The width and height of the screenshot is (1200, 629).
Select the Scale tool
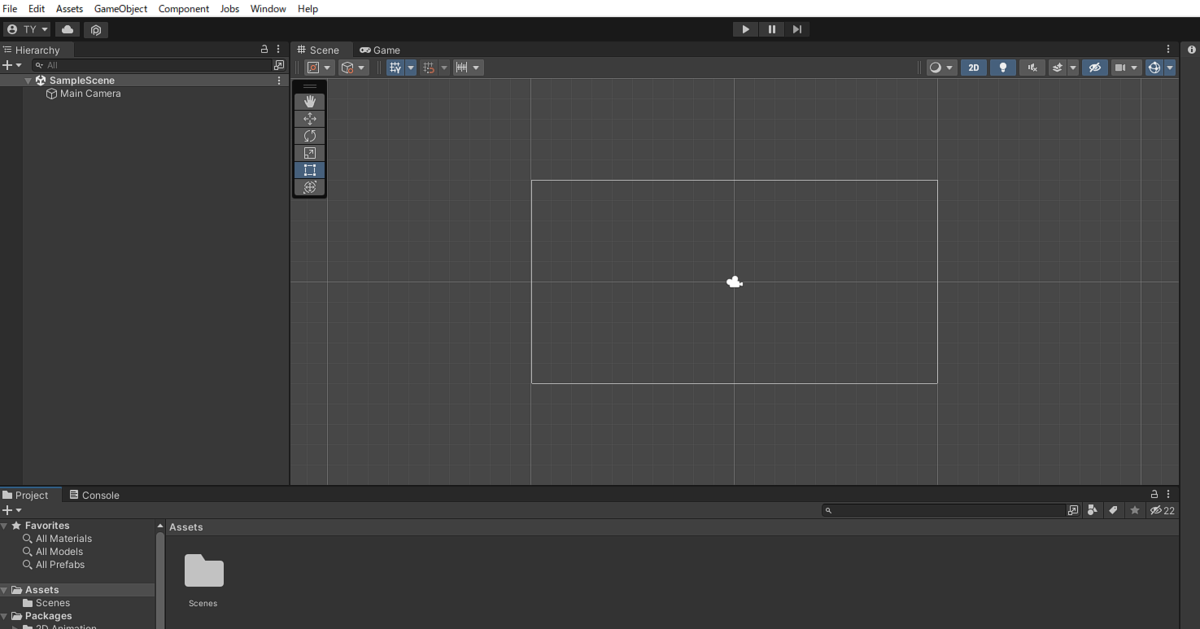point(310,153)
